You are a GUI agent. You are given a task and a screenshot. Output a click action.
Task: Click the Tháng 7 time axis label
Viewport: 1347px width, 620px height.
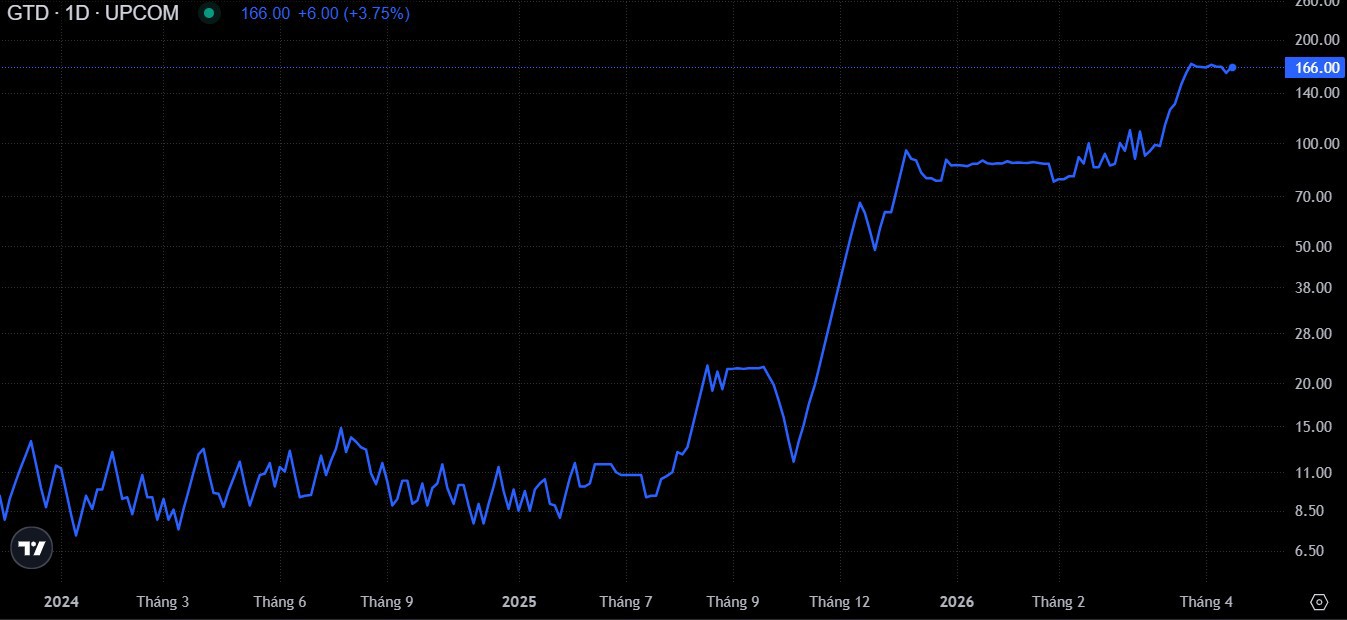(626, 602)
